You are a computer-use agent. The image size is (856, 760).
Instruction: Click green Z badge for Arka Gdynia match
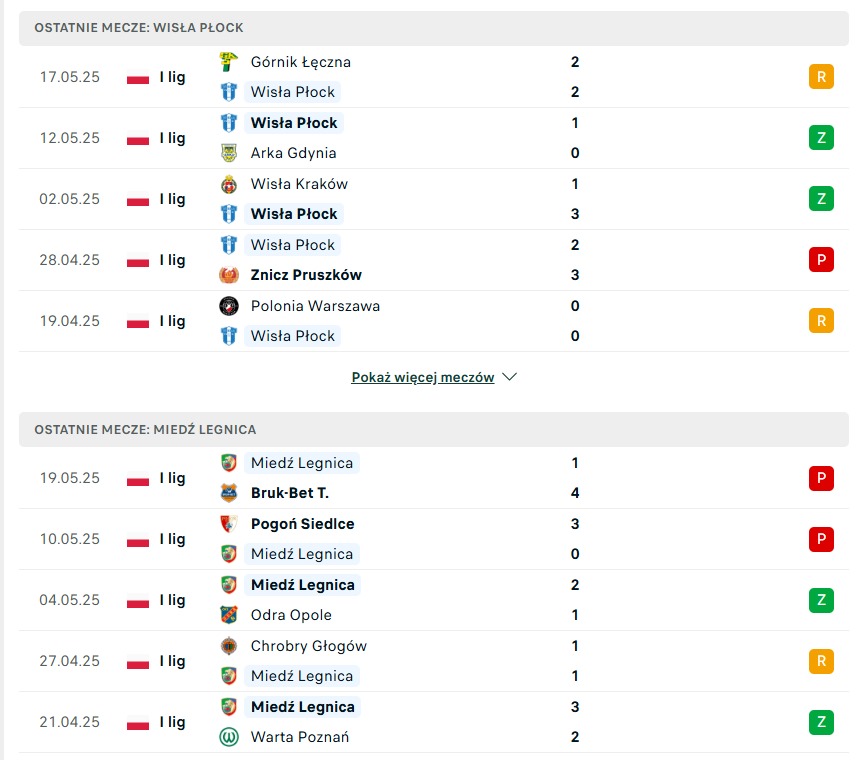tap(821, 138)
